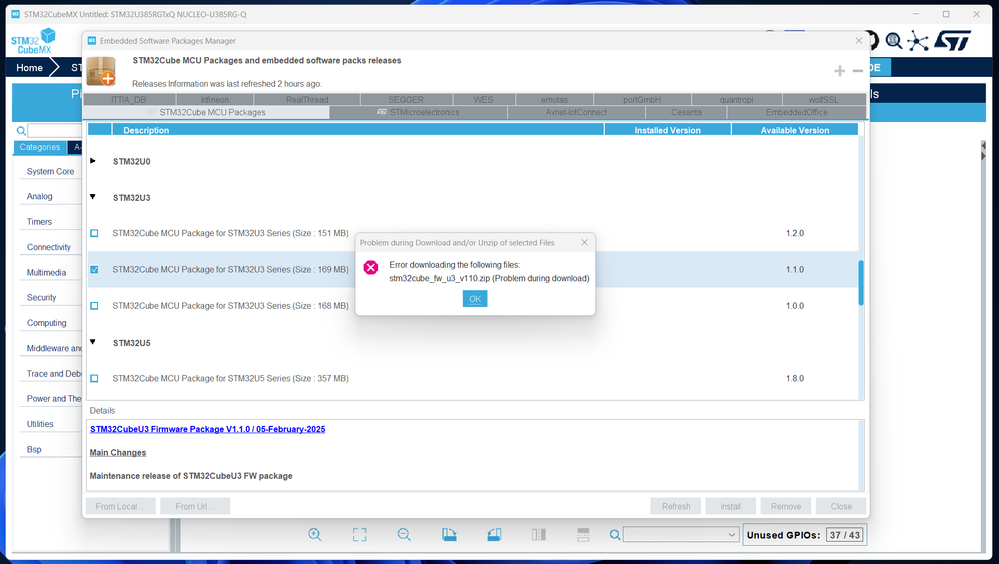Collapse the STM32U5 package group
Image resolution: width=999 pixels, height=564 pixels.
click(x=93, y=342)
